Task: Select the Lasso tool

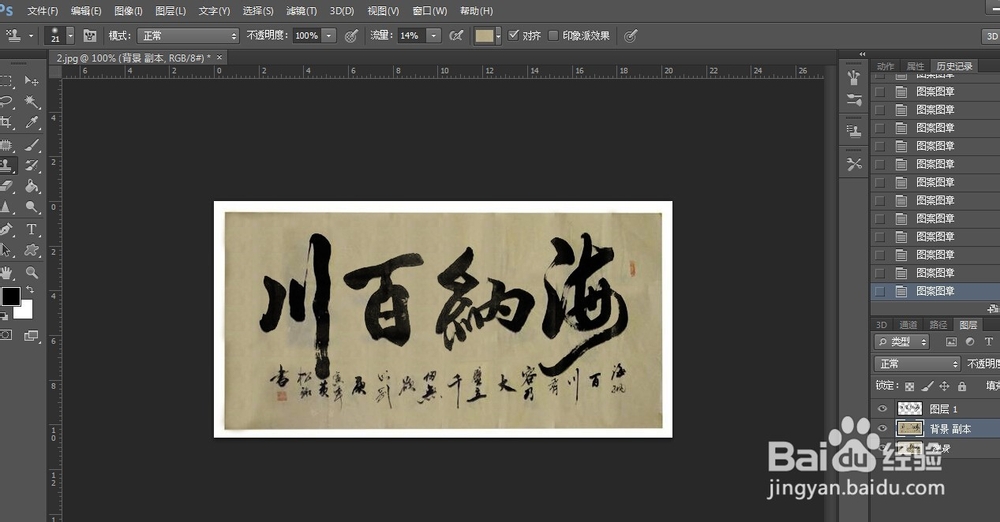Action: coord(6,101)
